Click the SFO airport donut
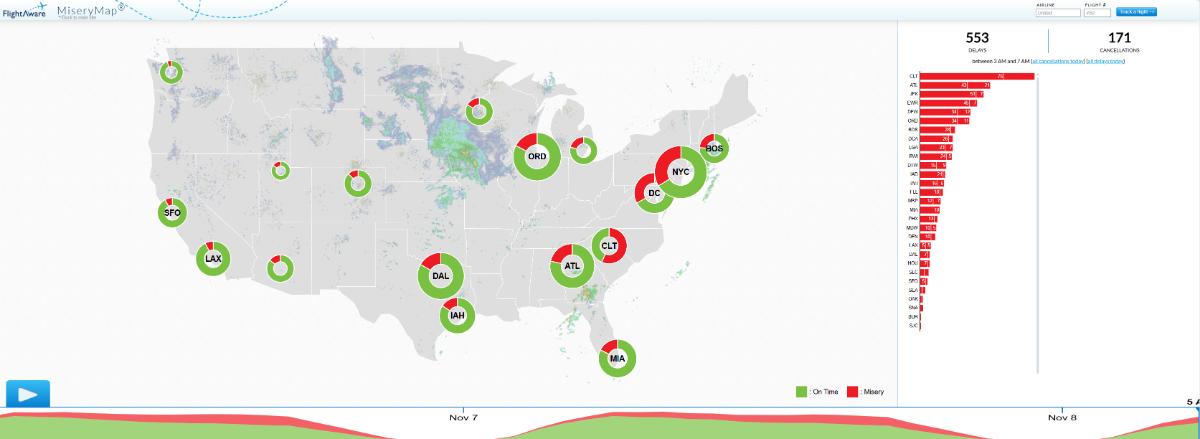The width and height of the screenshot is (1200, 439). [172, 213]
